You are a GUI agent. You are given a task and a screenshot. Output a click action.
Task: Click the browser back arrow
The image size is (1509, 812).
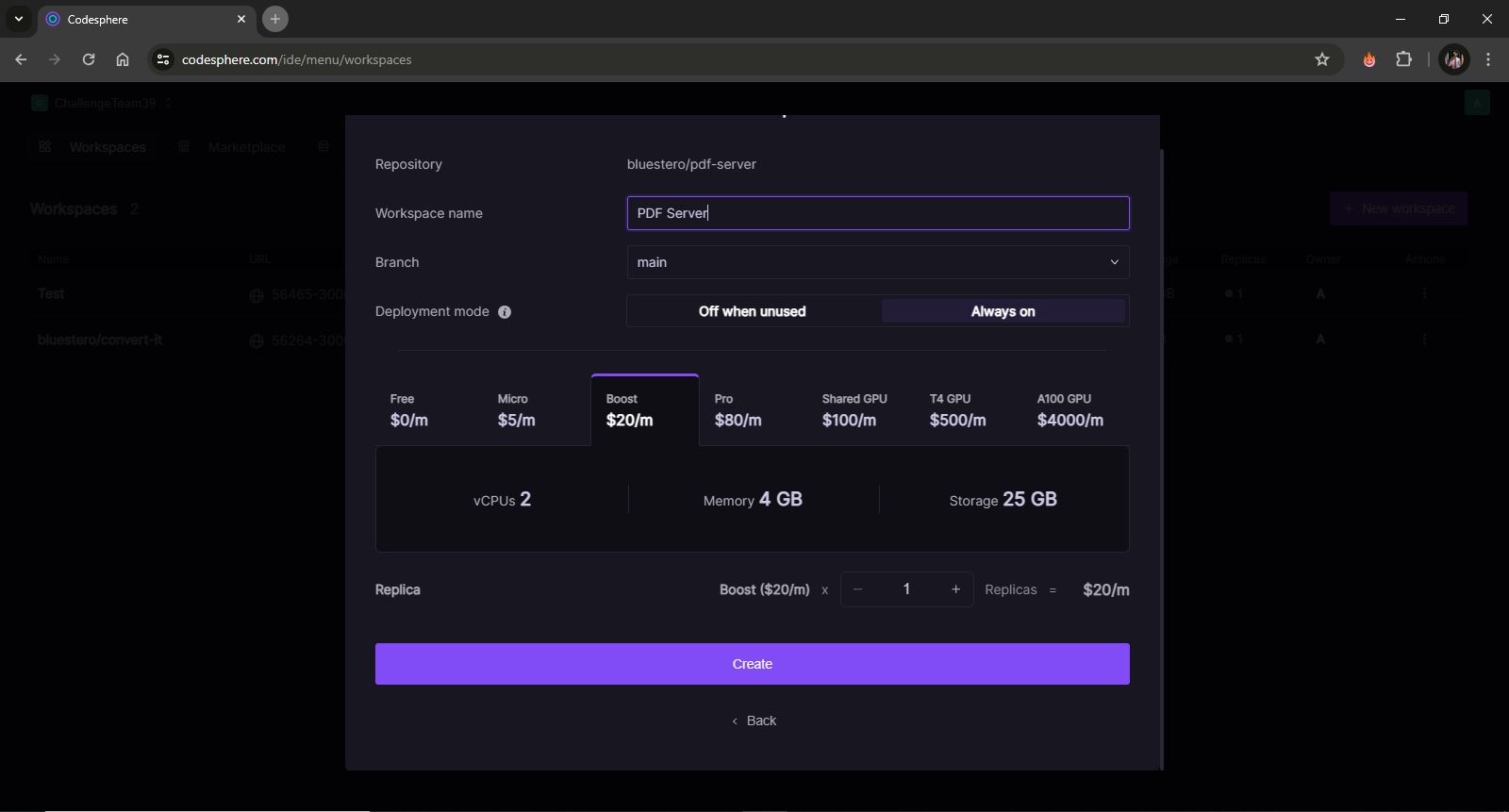[x=21, y=59]
